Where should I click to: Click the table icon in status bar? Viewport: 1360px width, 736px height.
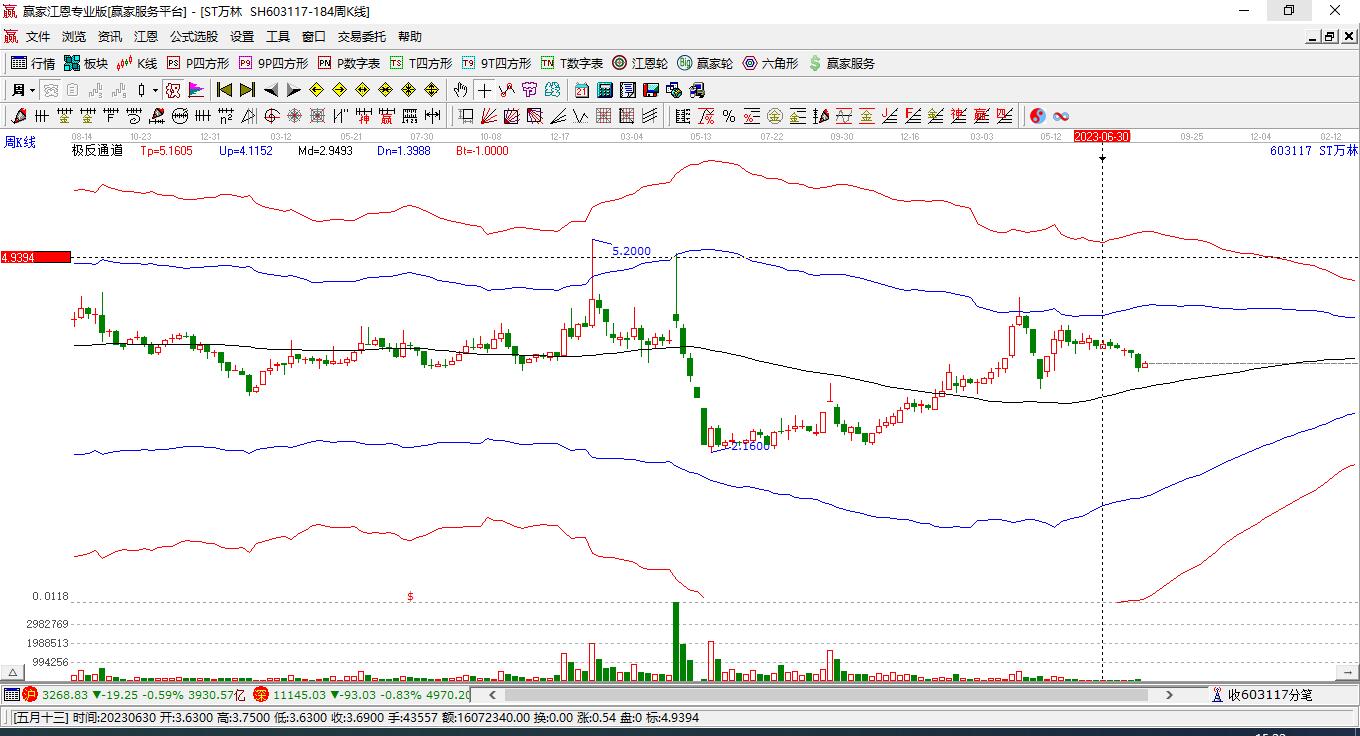pyautogui.click(x=11, y=694)
